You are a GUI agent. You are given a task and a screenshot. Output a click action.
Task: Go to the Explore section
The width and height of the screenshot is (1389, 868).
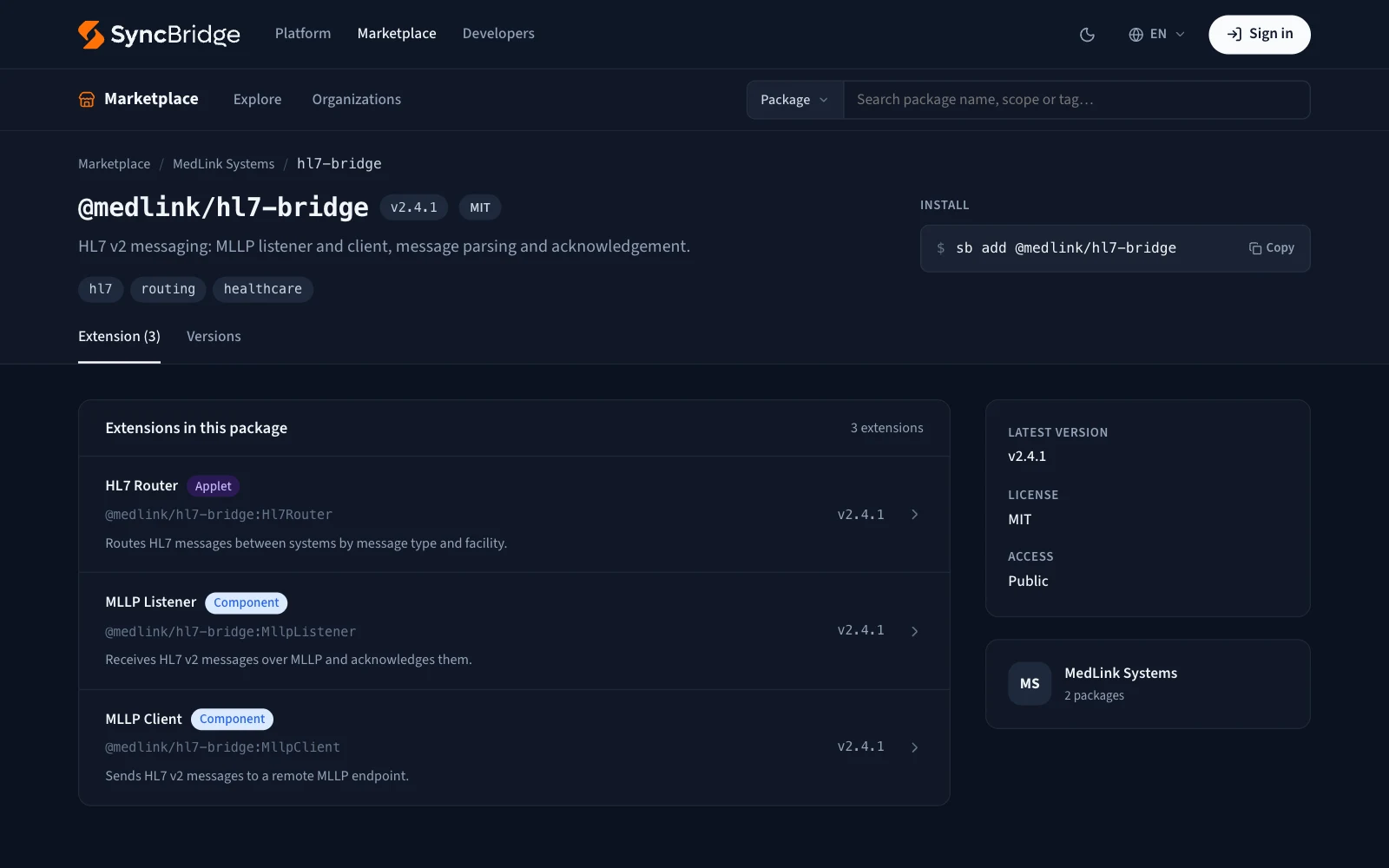(257, 99)
